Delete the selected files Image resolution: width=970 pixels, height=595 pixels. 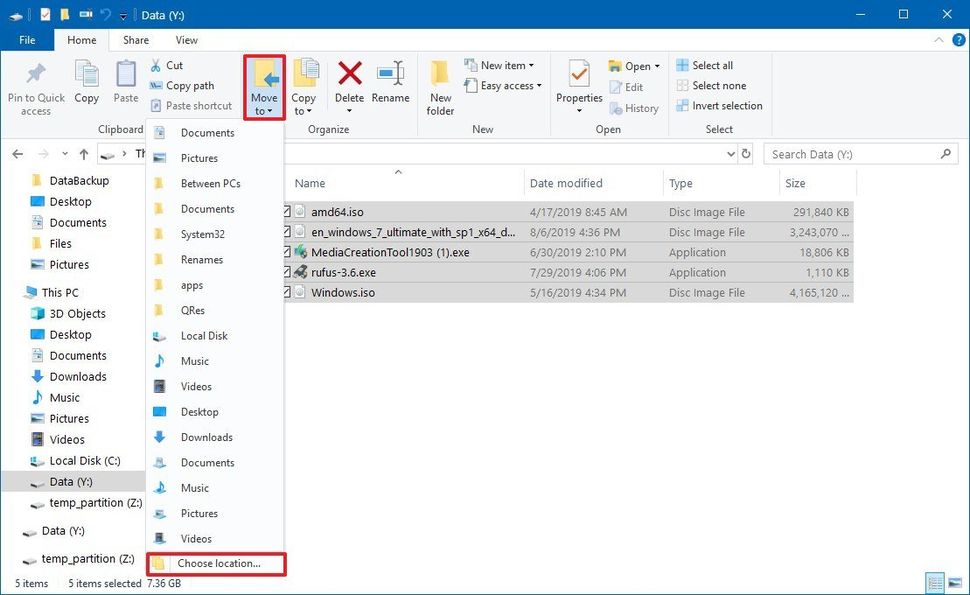pos(348,85)
